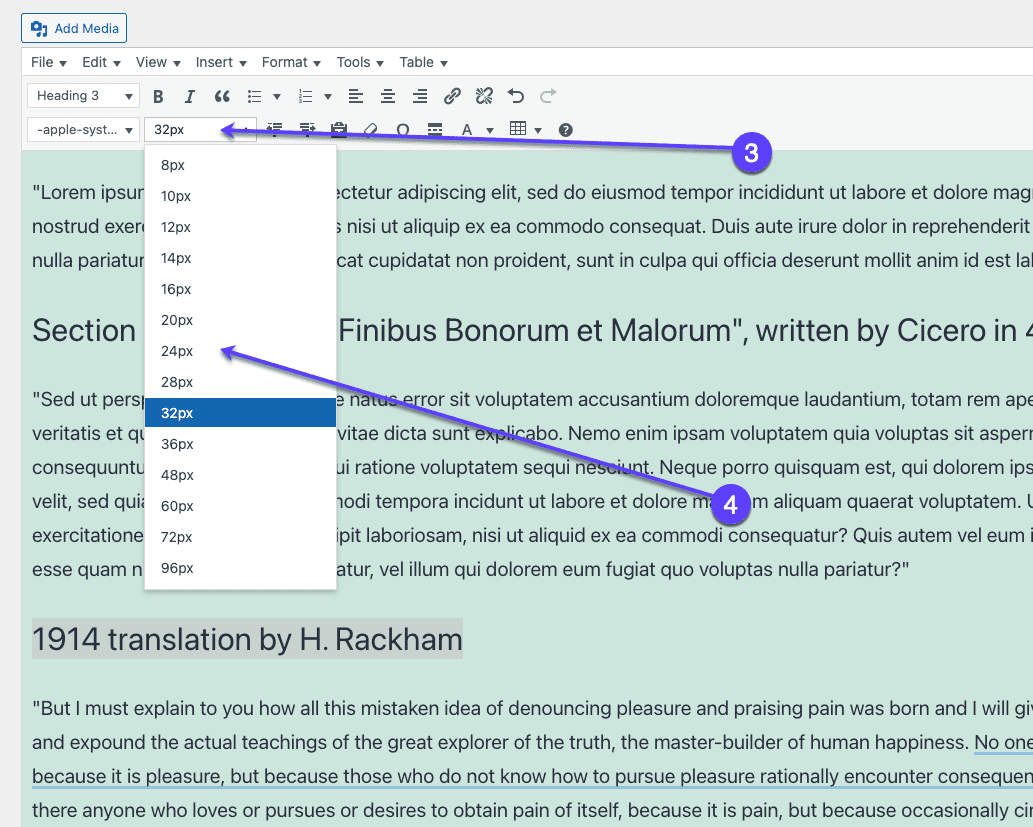
Task: Open the Format menu
Action: [291, 63]
